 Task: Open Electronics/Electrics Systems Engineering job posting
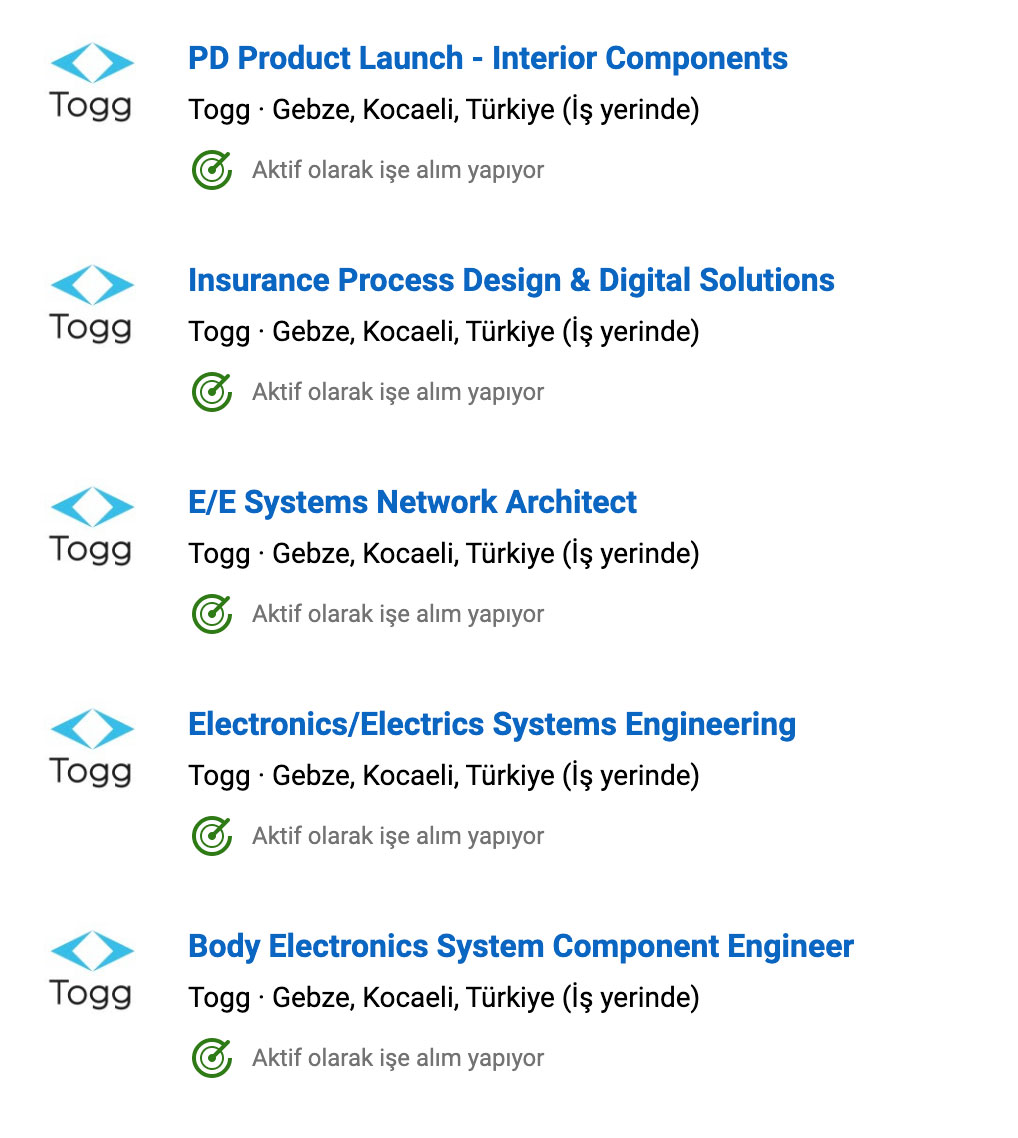click(492, 724)
